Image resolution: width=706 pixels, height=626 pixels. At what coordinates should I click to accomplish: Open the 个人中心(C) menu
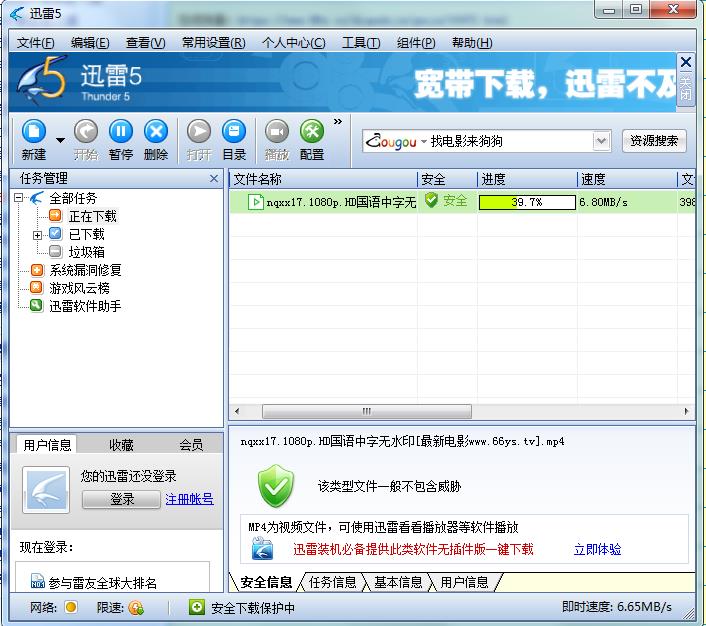pos(294,43)
